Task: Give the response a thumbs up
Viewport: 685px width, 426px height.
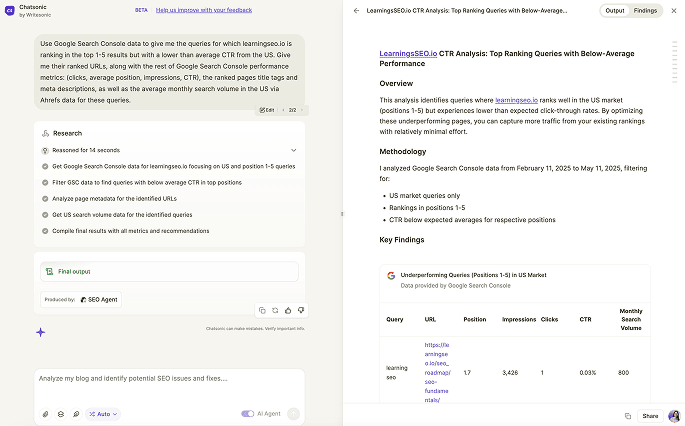Action: pyautogui.click(x=288, y=310)
